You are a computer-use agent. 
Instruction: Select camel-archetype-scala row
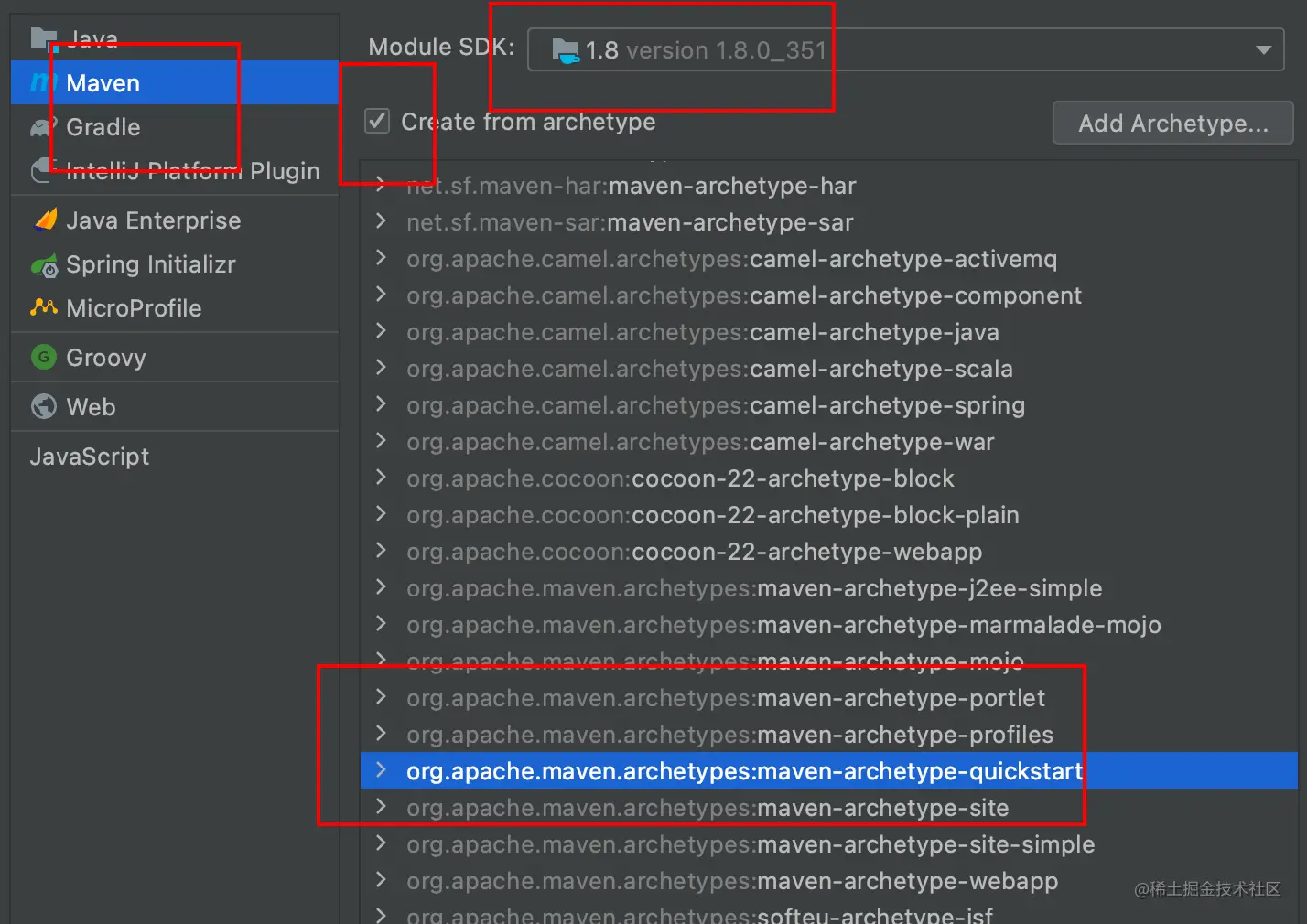click(x=829, y=368)
